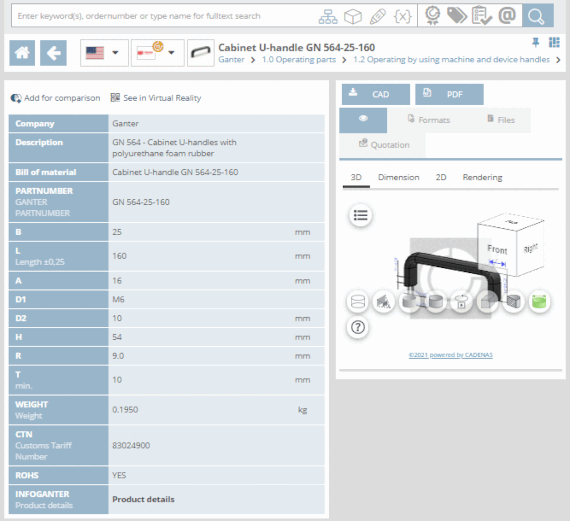Select the classification hierarchy search icon

click(328, 16)
